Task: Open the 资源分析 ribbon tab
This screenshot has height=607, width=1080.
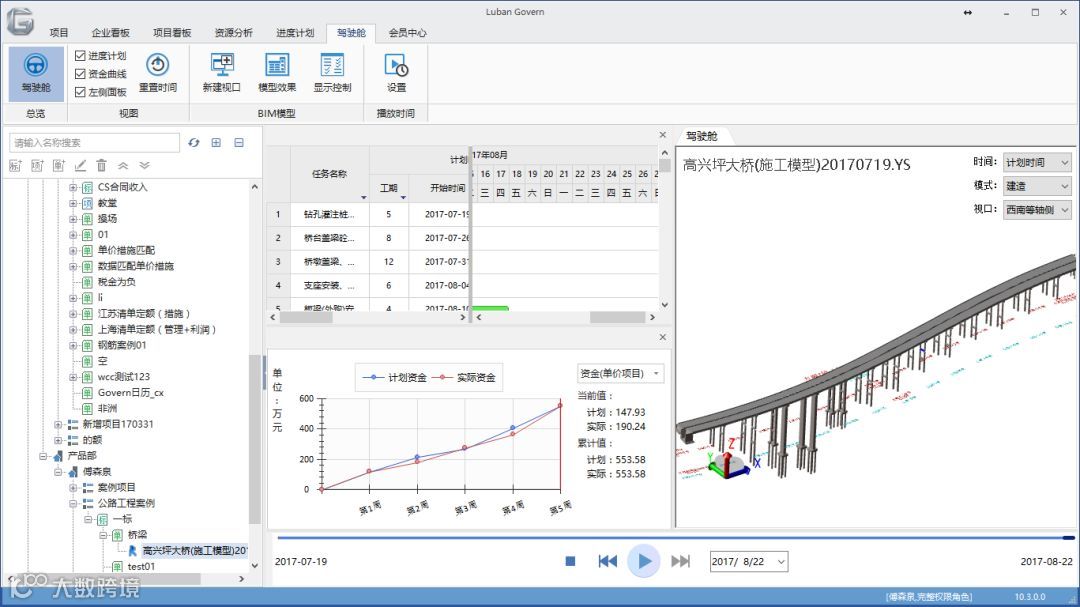Action: pos(233,32)
